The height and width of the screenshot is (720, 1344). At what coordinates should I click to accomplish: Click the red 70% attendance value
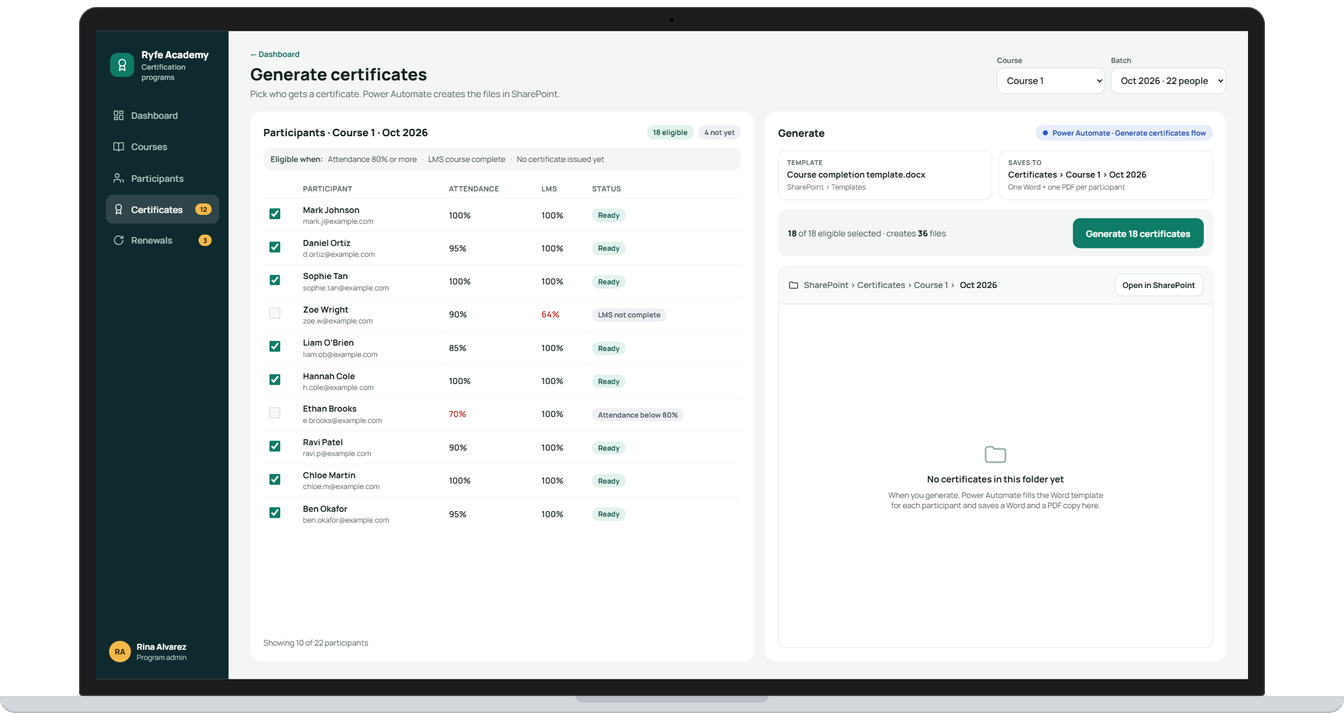457,414
